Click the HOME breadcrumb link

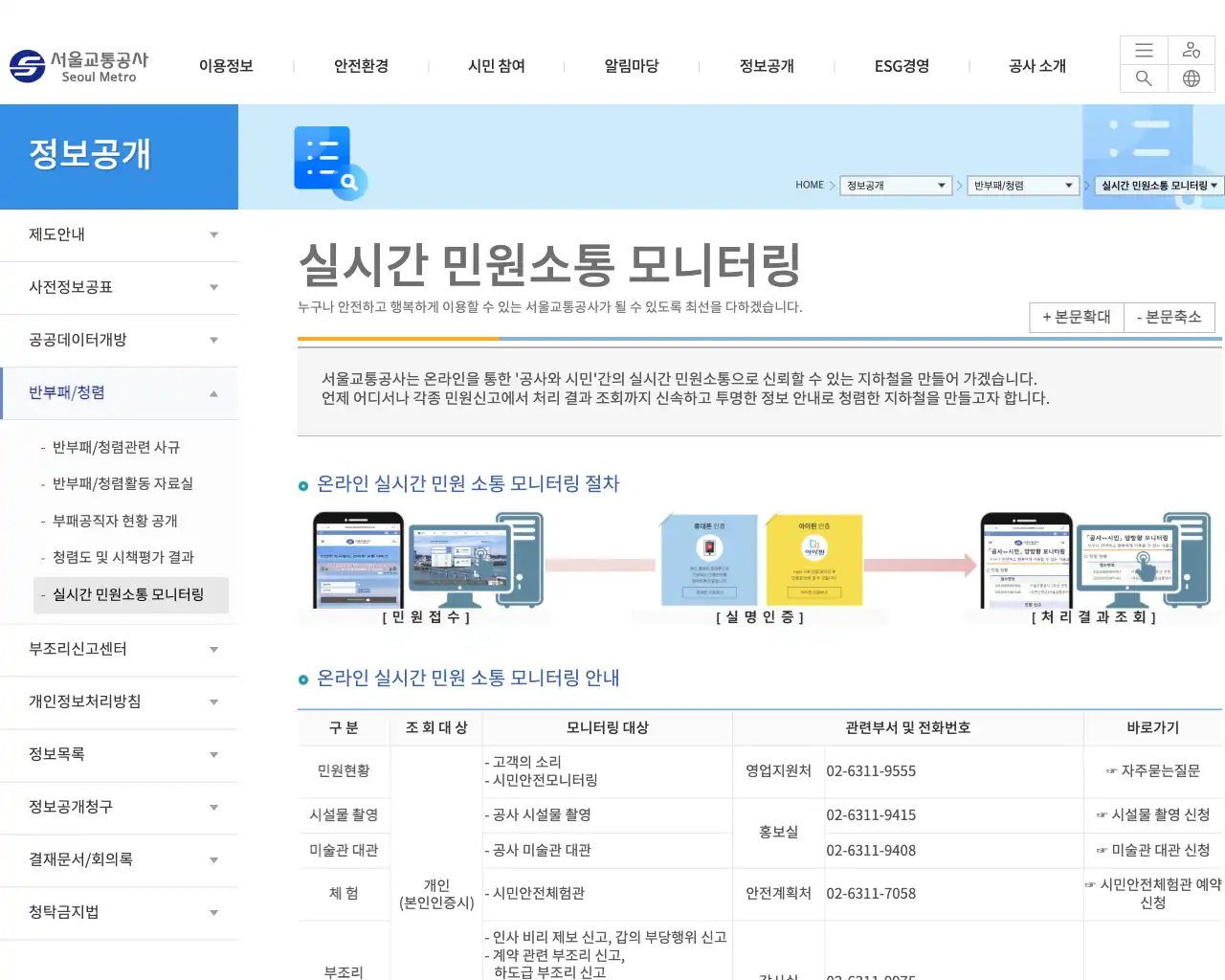point(810,186)
